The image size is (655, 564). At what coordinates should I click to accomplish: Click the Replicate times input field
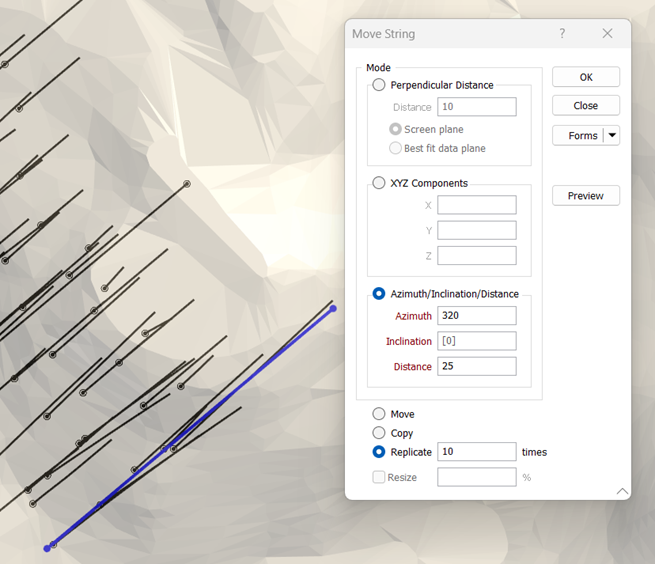pyautogui.click(x=477, y=452)
